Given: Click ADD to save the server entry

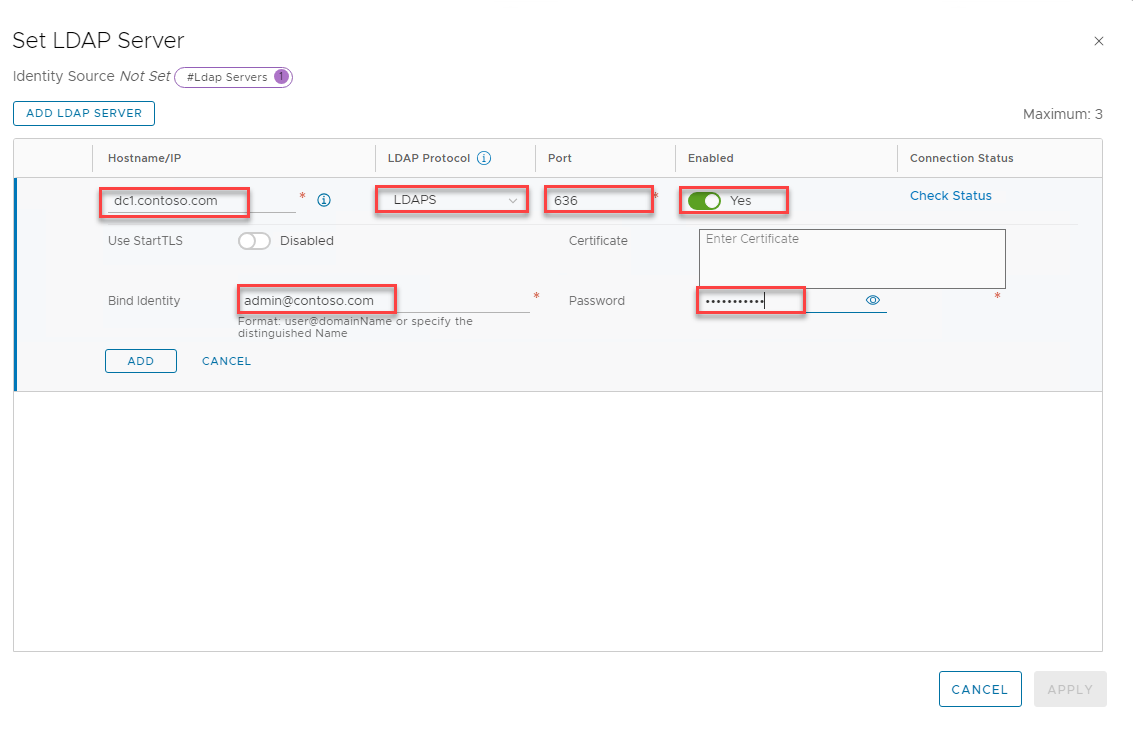Looking at the screenshot, I should point(140,361).
